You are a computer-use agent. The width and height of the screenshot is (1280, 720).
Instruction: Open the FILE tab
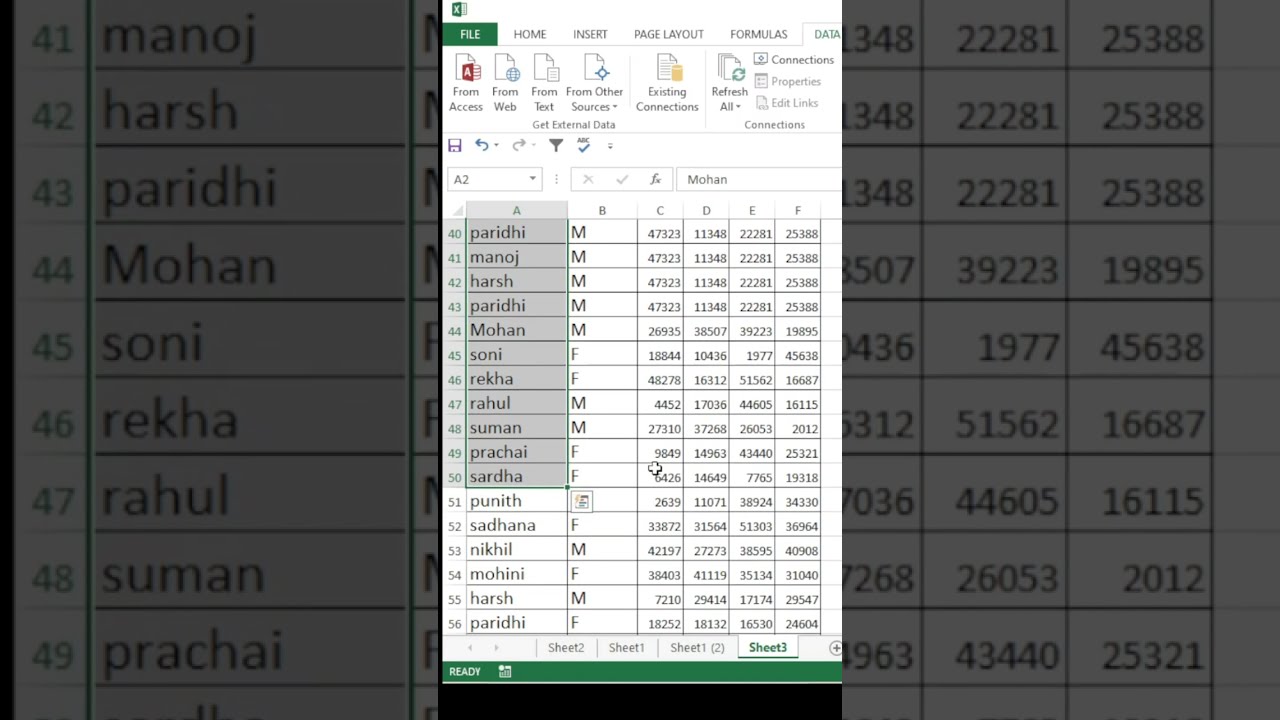pyautogui.click(x=470, y=34)
